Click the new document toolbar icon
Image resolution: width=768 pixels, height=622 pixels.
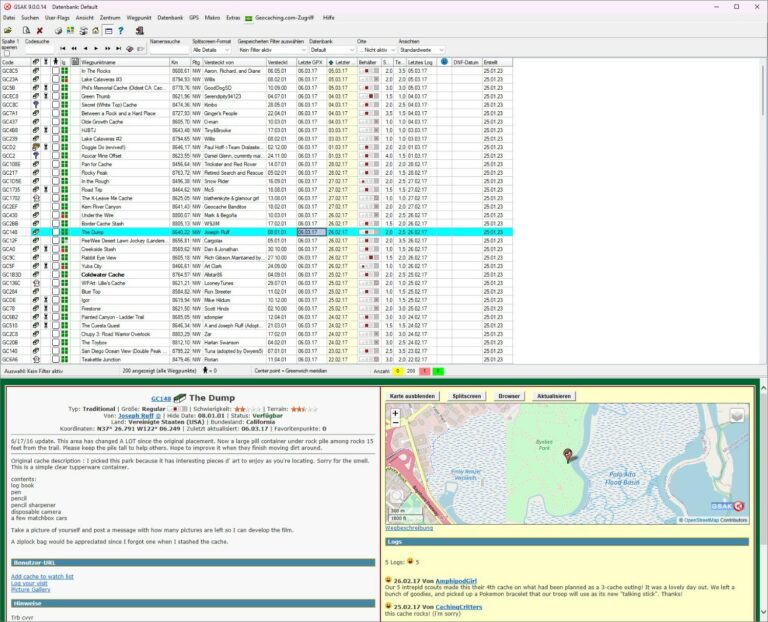coord(26,31)
